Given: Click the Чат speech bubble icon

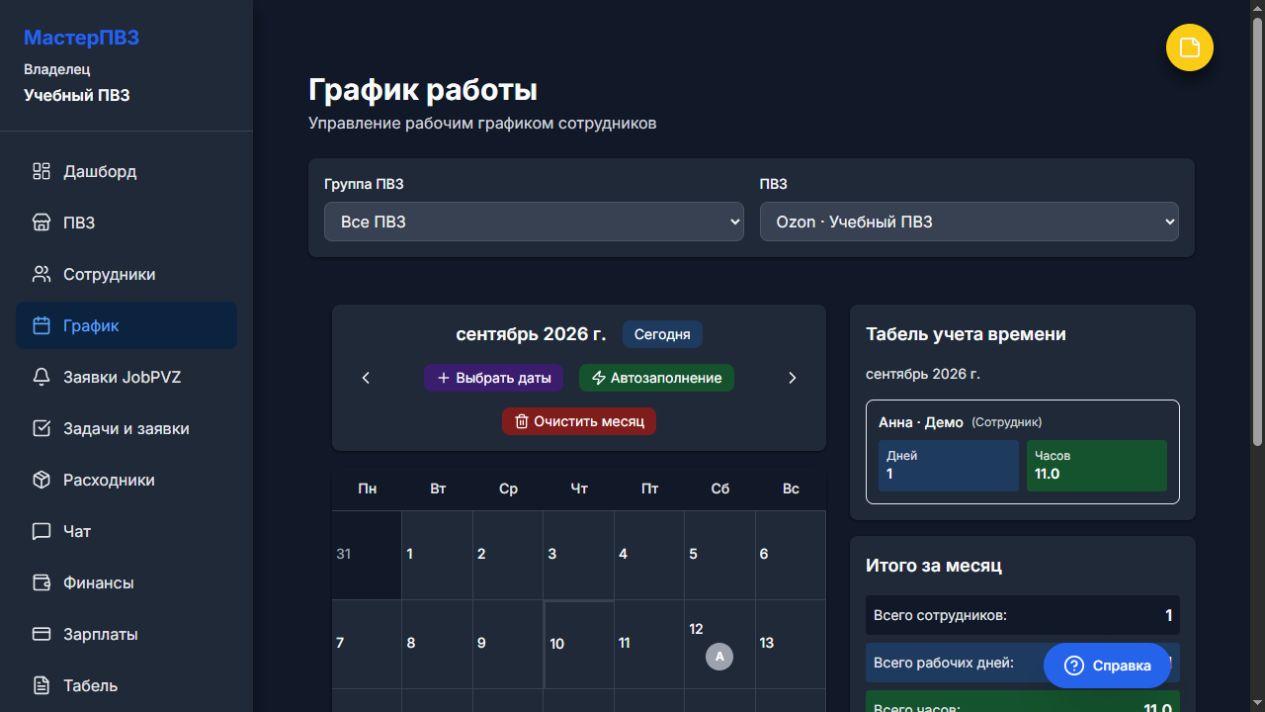Looking at the screenshot, I should (41, 532).
